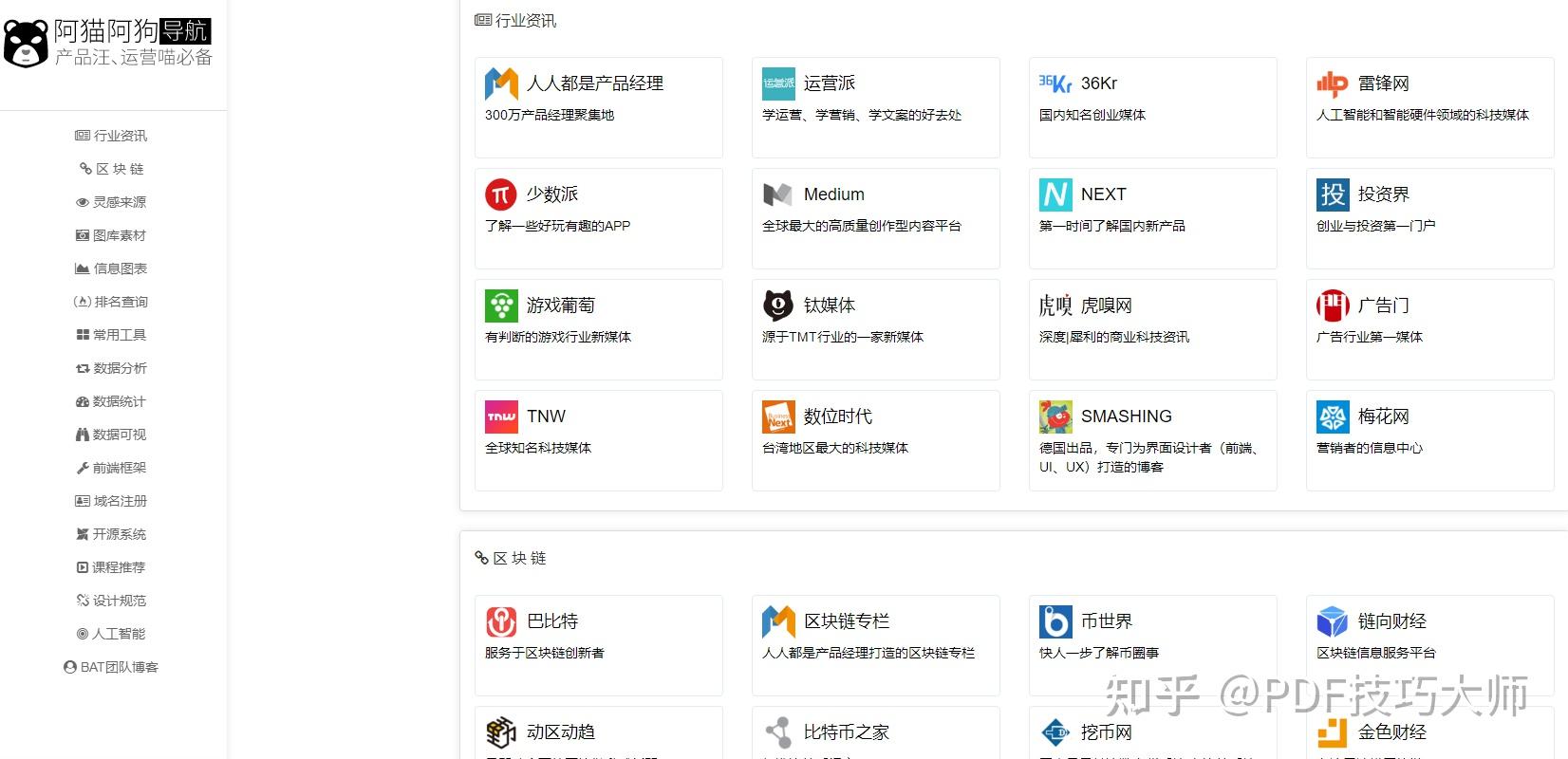Viewport: 1568px width, 759px height.
Task: Visit the 币世界 title link
Action: click(x=1107, y=621)
